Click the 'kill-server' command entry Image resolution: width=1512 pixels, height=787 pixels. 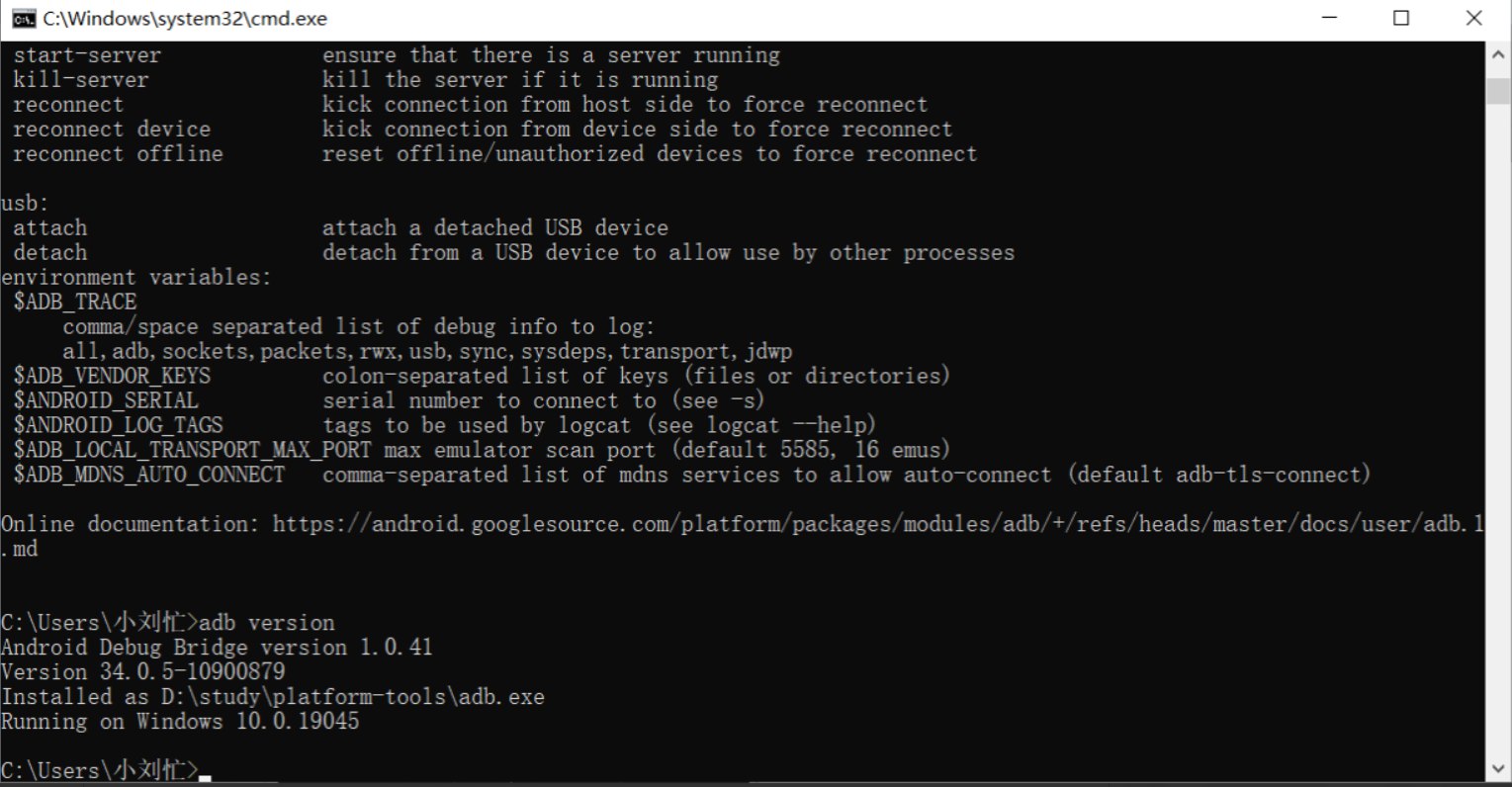81,80
